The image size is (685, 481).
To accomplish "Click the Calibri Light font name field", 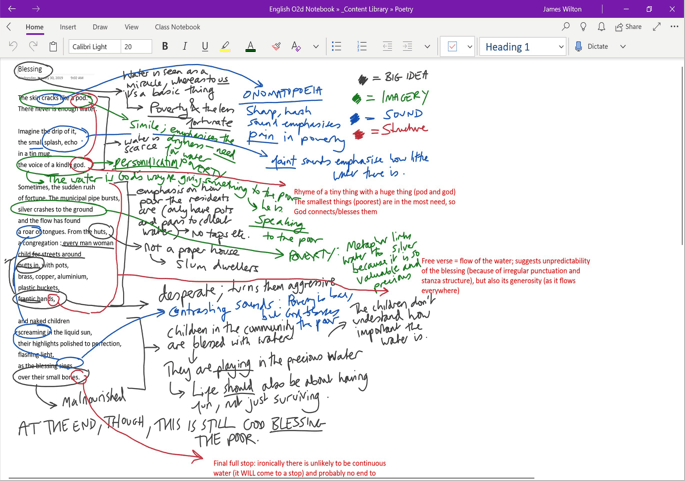I will coord(94,47).
